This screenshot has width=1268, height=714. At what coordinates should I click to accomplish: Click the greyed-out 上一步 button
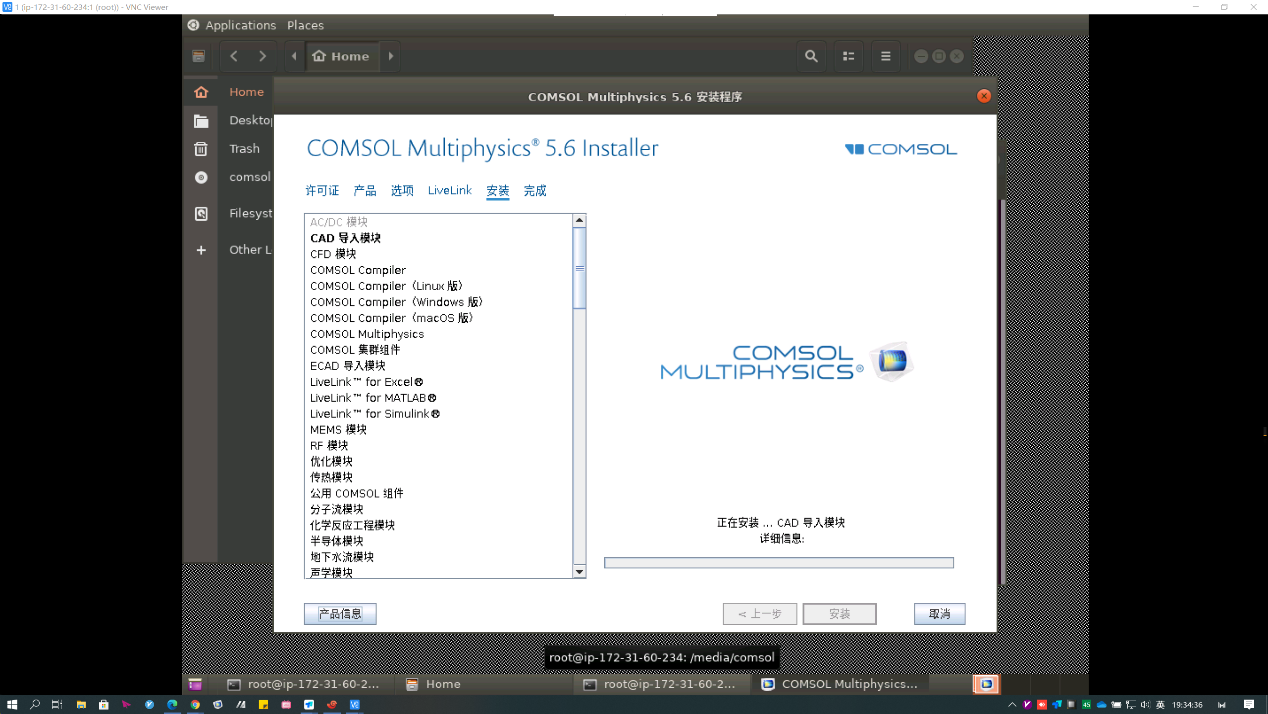pos(760,614)
